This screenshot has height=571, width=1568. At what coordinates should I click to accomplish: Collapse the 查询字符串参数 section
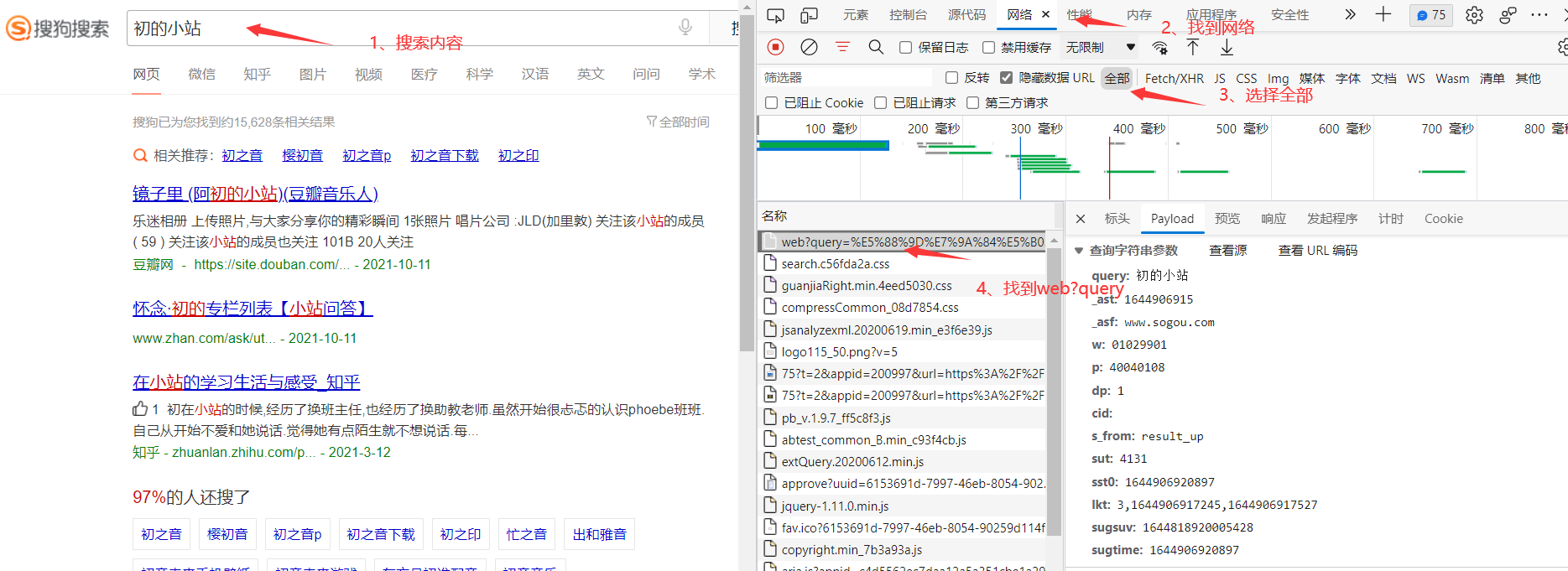click(x=1079, y=251)
